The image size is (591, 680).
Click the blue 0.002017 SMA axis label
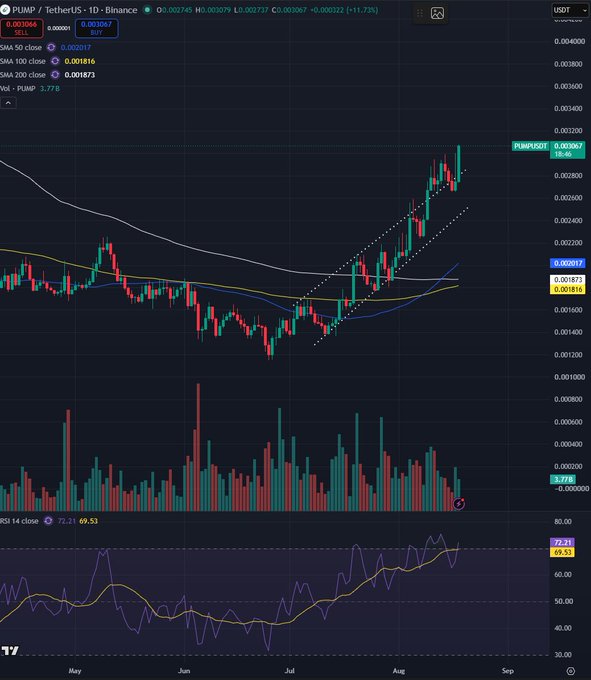(x=568, y=263)
